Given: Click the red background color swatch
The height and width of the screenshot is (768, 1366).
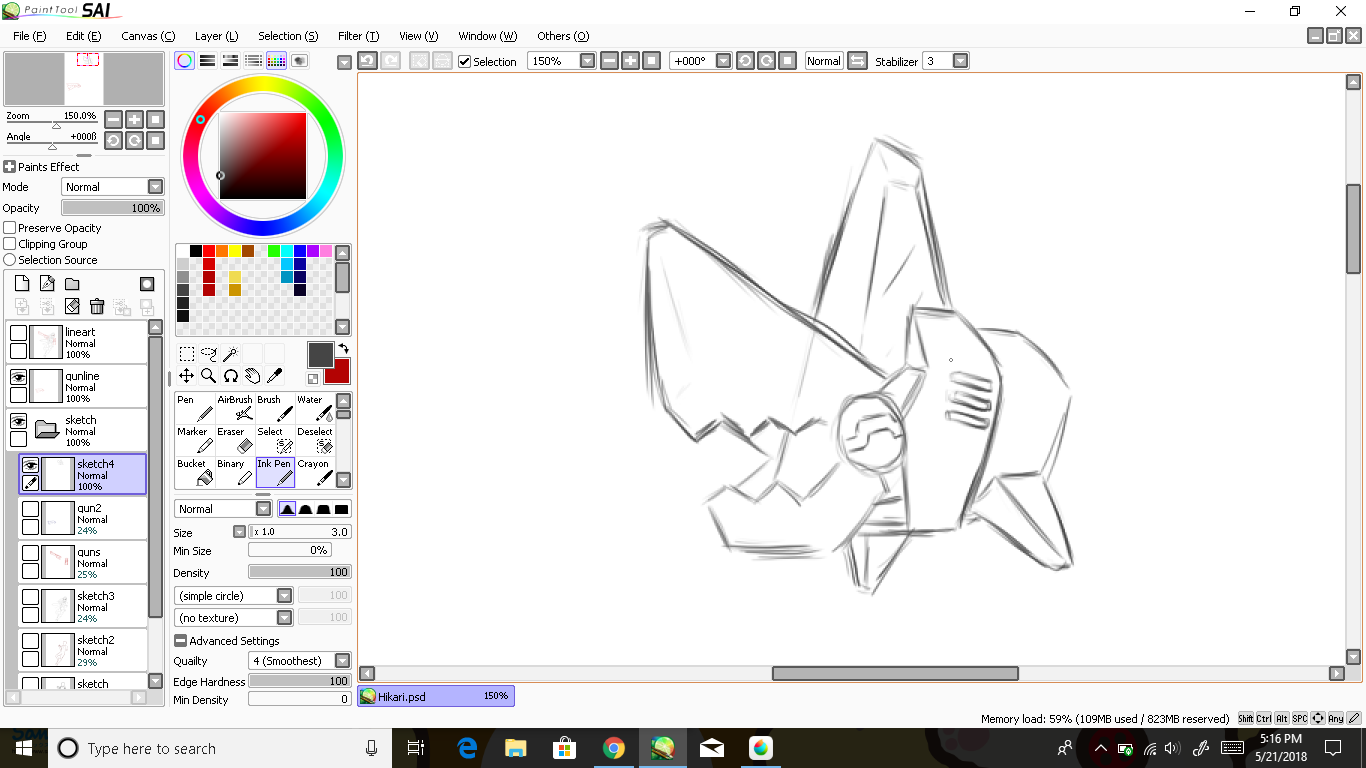Looking at the screenshot, I should point(343,376).
